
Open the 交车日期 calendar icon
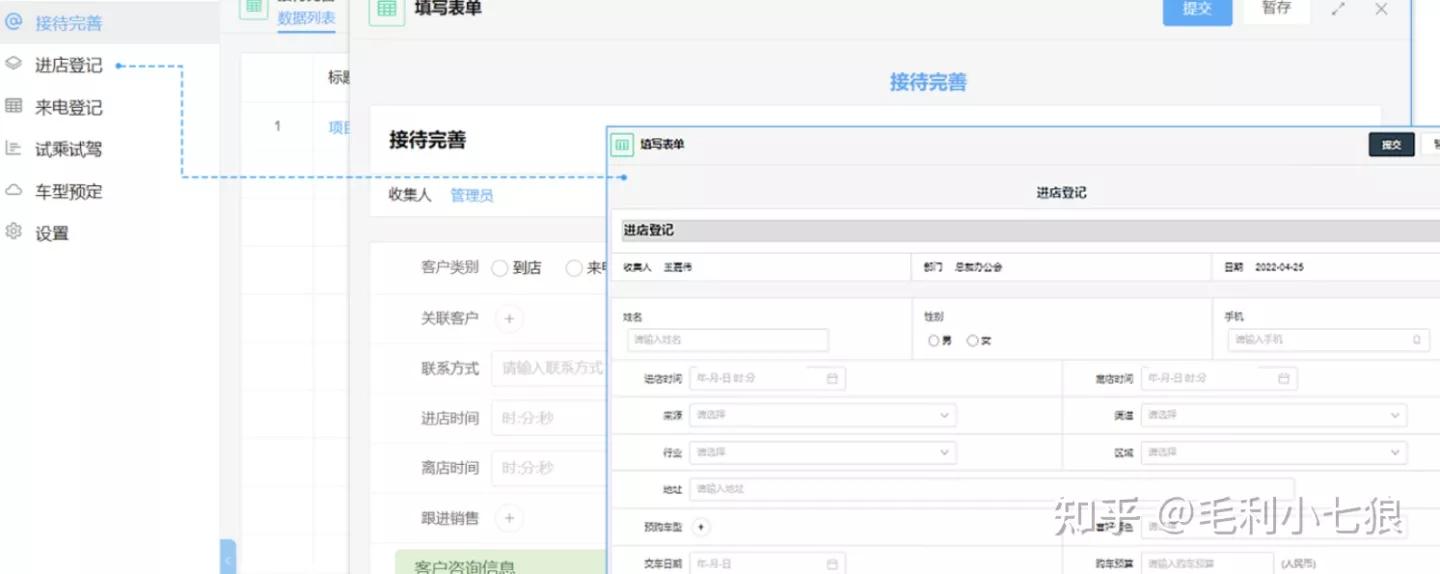(x=832, y=564)
